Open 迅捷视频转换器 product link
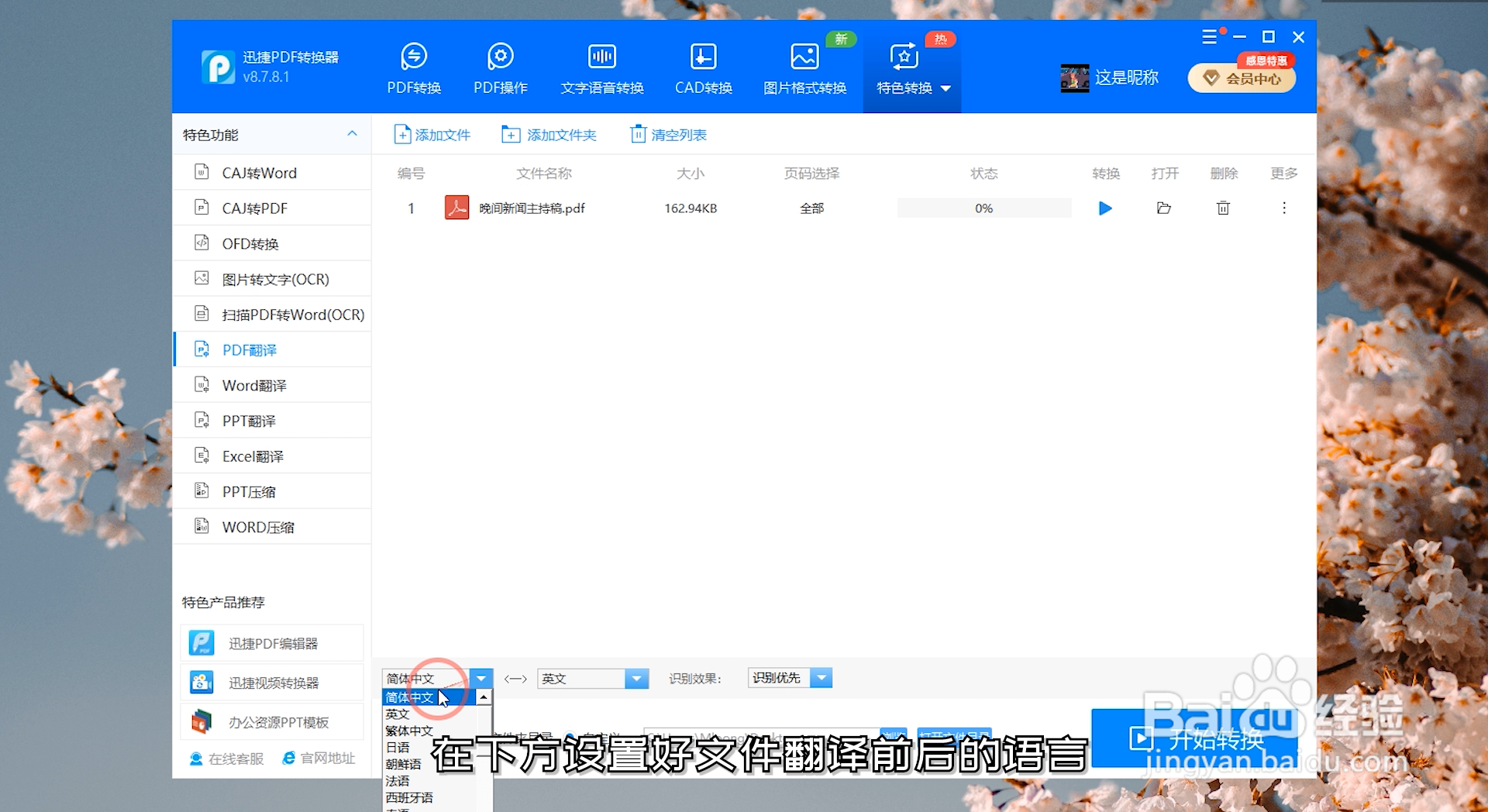The image size is (1488, 812). click(272, 683)
